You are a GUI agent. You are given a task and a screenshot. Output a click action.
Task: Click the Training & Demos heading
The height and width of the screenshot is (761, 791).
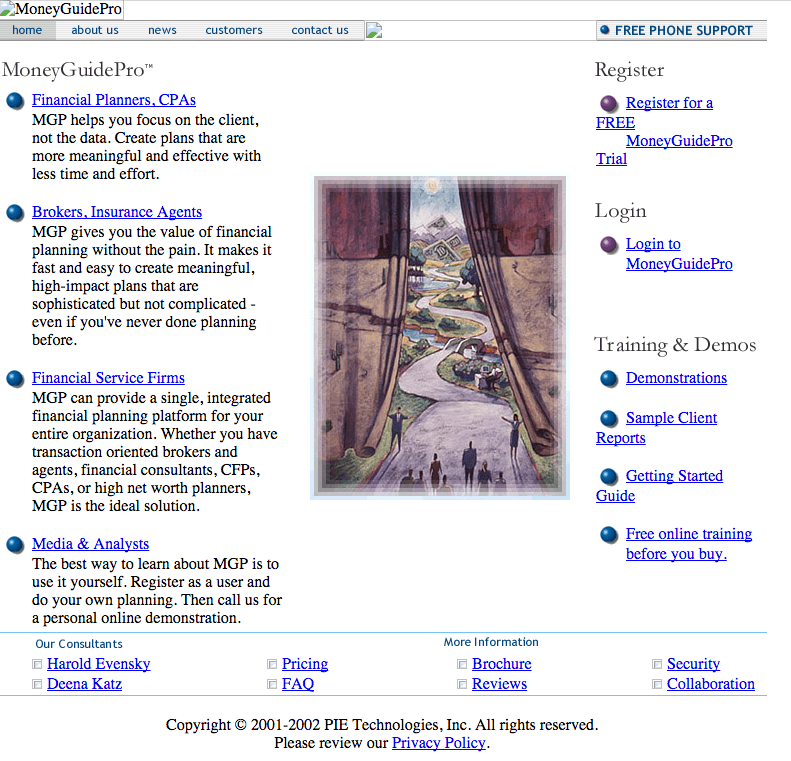(675, 344)
